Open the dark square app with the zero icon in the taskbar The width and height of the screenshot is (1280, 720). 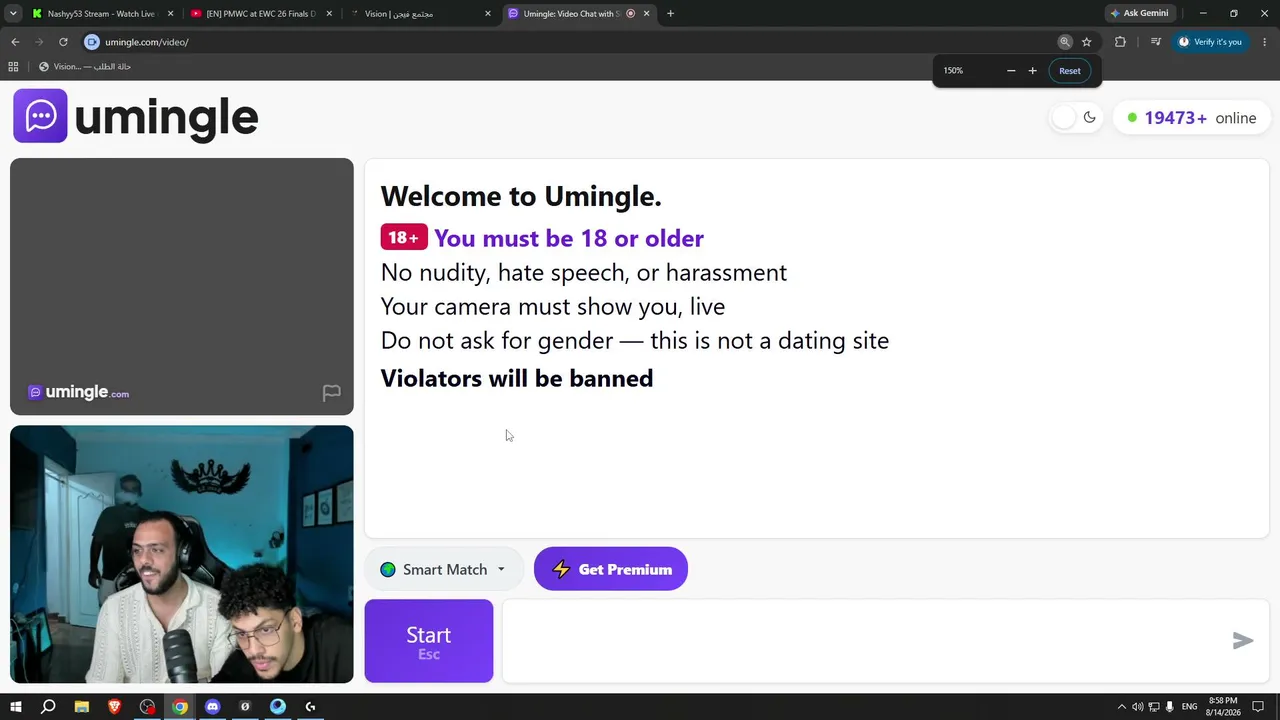pos(245,707)
